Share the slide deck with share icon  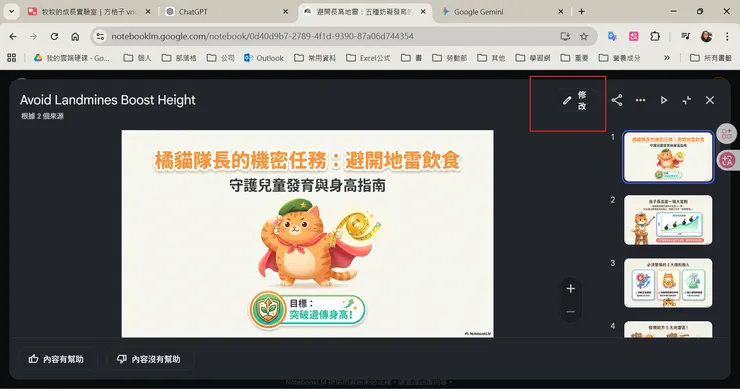click(617, 100)
